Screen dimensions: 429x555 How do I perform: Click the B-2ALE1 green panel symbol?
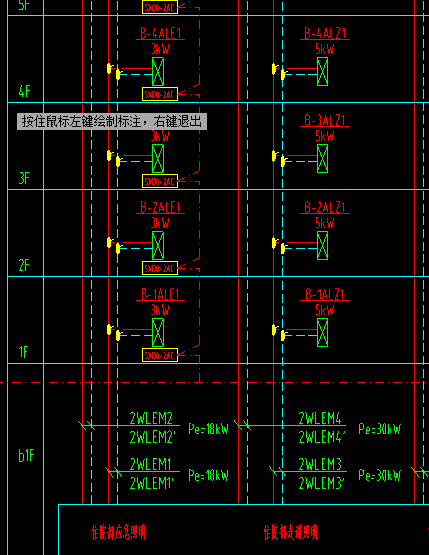click(158, 245)
